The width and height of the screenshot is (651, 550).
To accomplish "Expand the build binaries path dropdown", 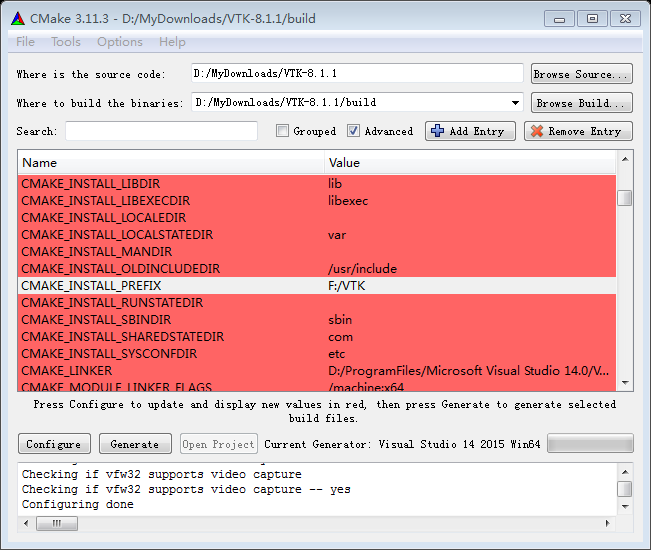I will coord(515,103).
